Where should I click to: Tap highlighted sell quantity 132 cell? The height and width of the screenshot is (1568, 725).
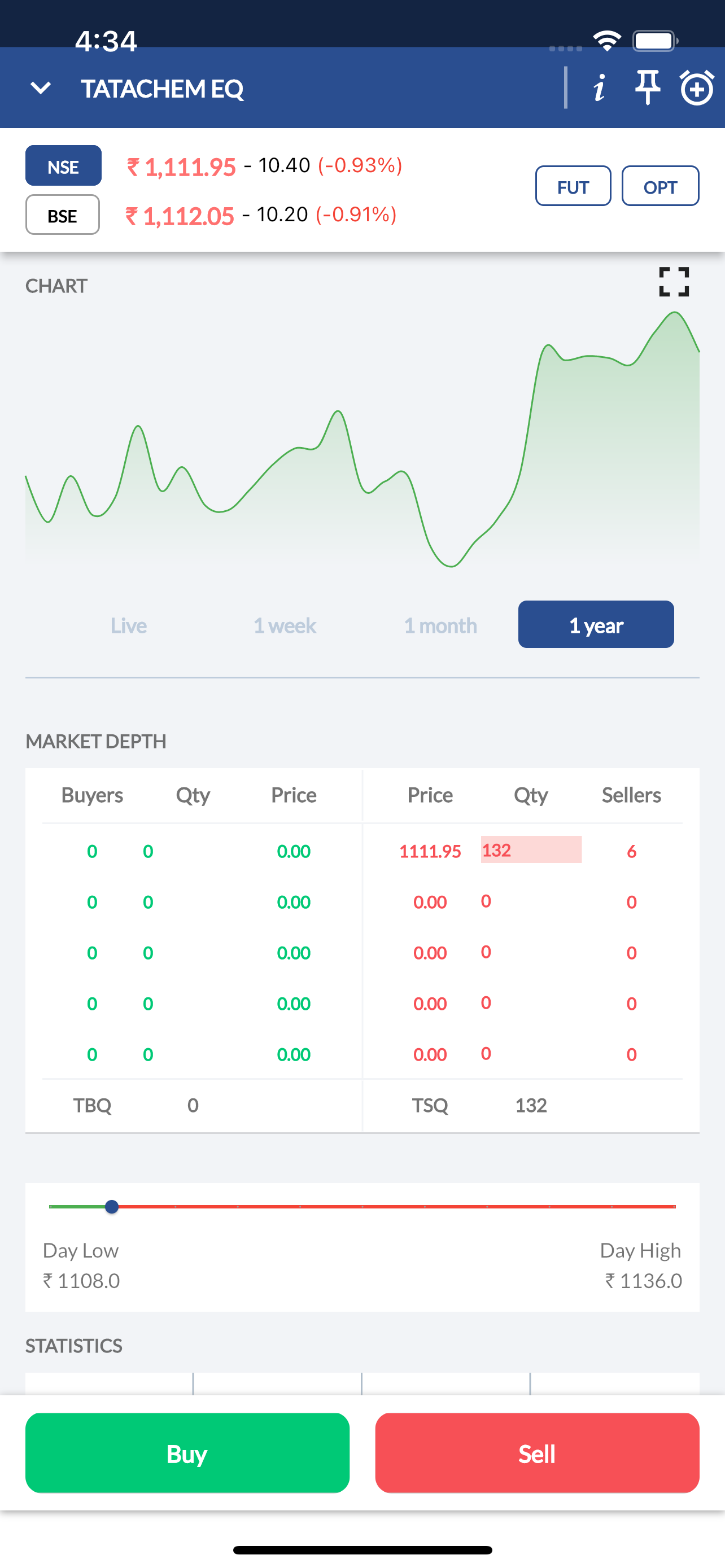(531, 849)
